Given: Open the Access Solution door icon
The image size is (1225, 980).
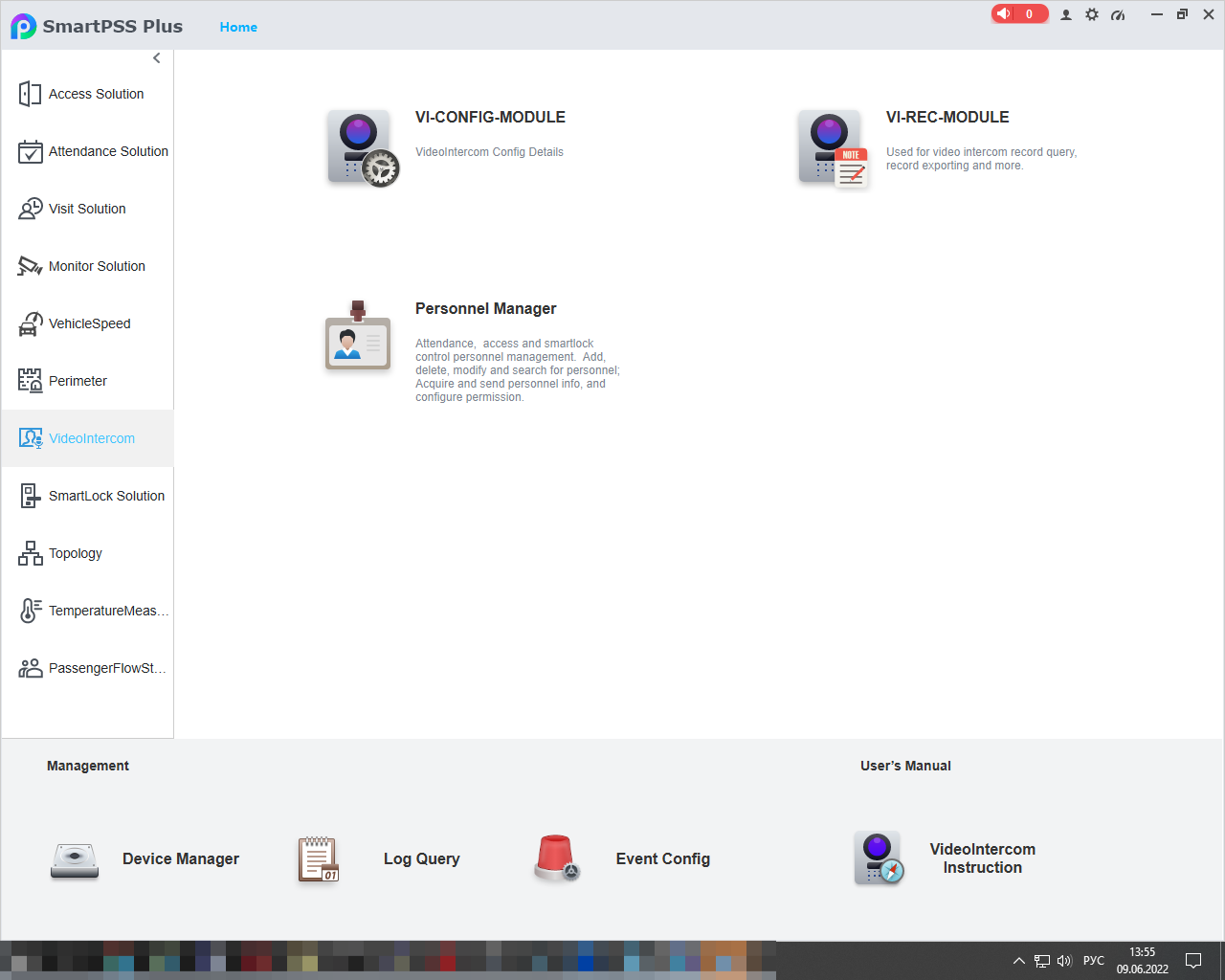Looking at the screenshot, I should click(x=30, y=94).
